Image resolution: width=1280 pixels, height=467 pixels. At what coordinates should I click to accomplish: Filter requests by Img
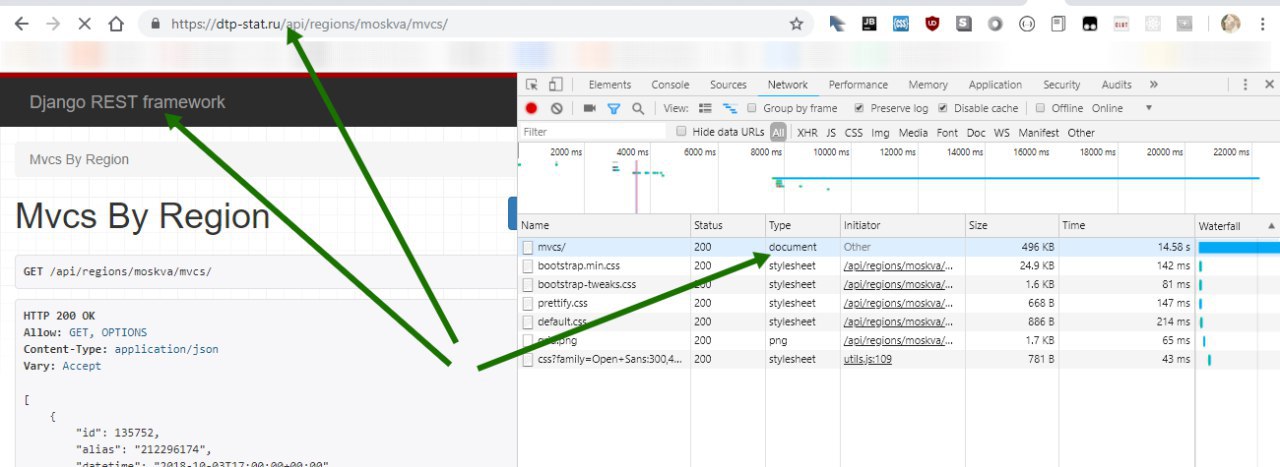point(880,132)
